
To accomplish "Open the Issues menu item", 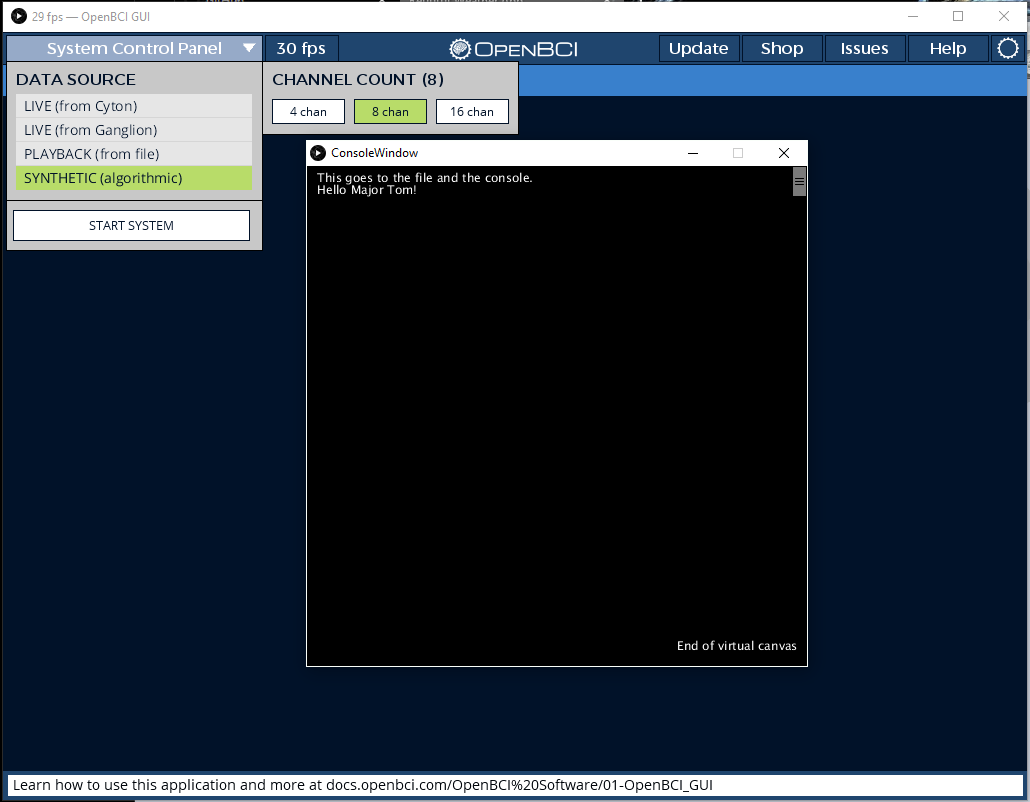I will coord(865,47).
